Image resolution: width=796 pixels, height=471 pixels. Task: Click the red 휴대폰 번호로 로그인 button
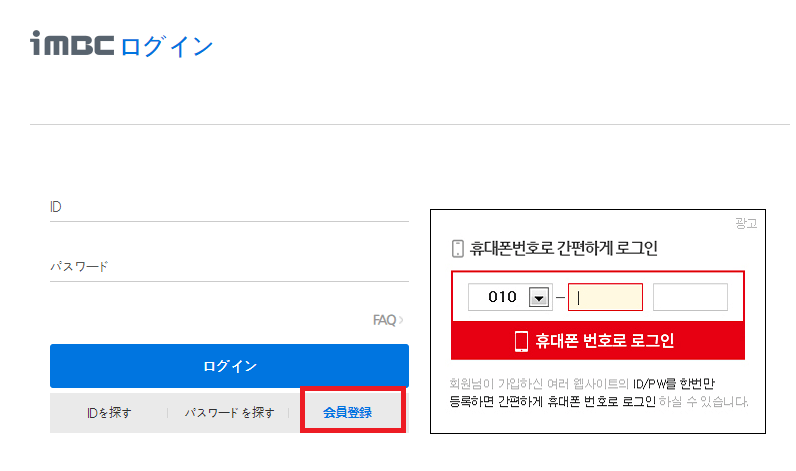pyautogui.click(x=598, y=341)
